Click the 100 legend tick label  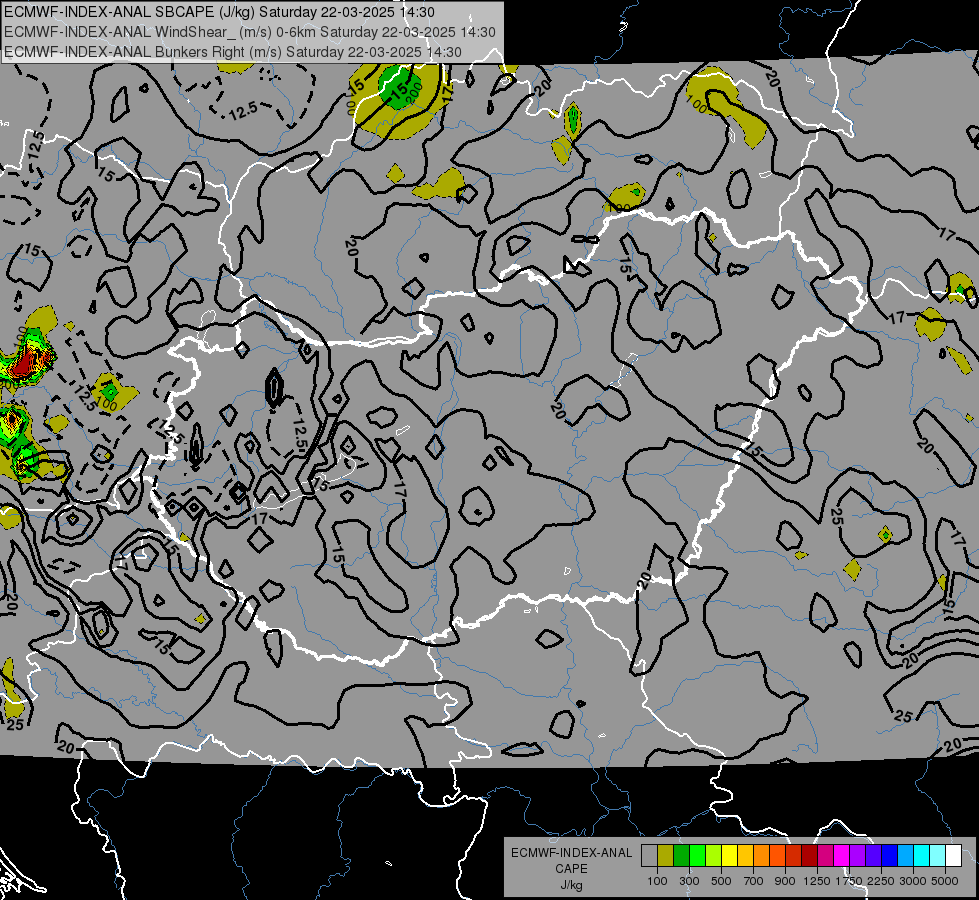tap(657, 881)
